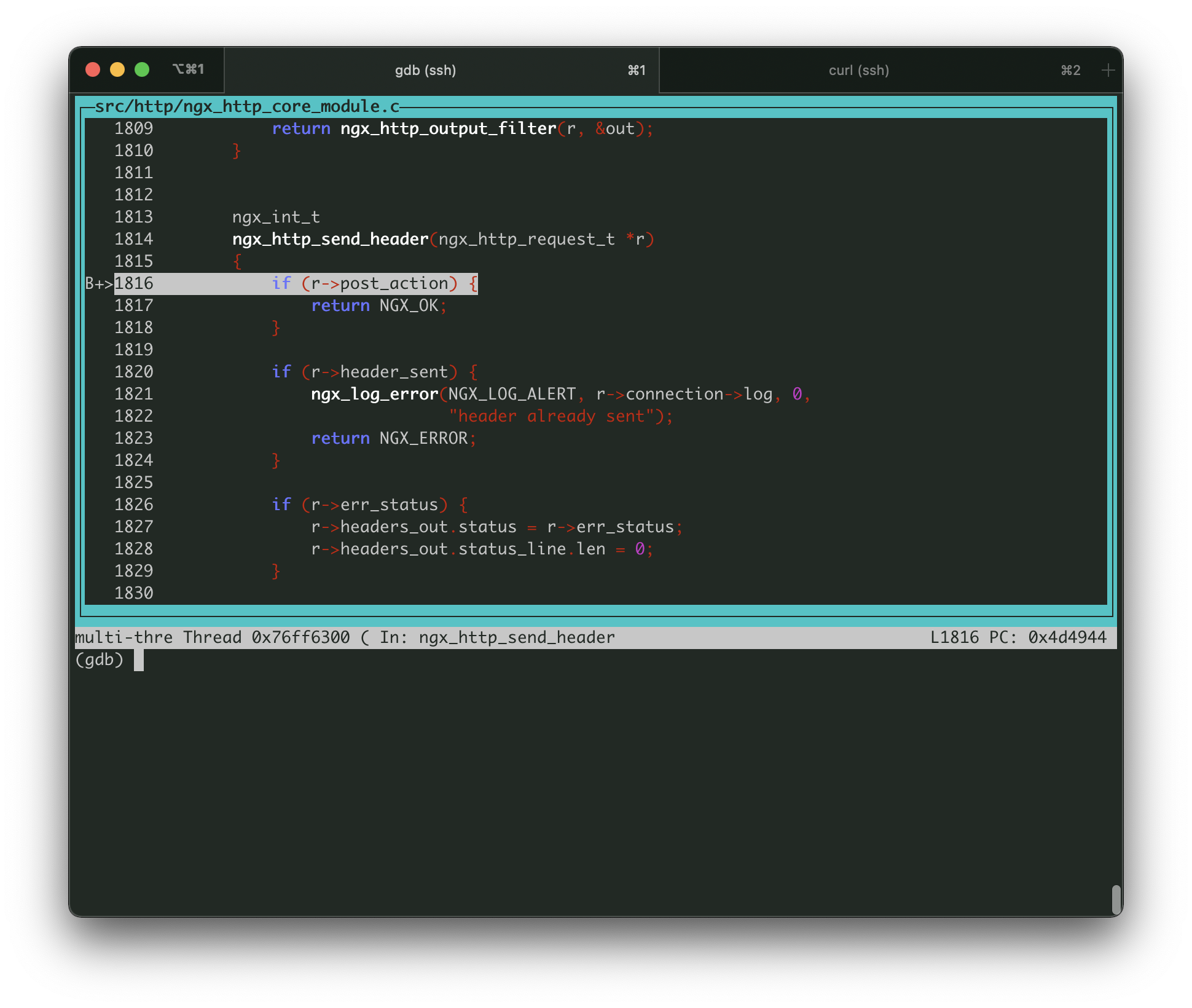Open a new tab with plus icon

(x=1108, y=70)
